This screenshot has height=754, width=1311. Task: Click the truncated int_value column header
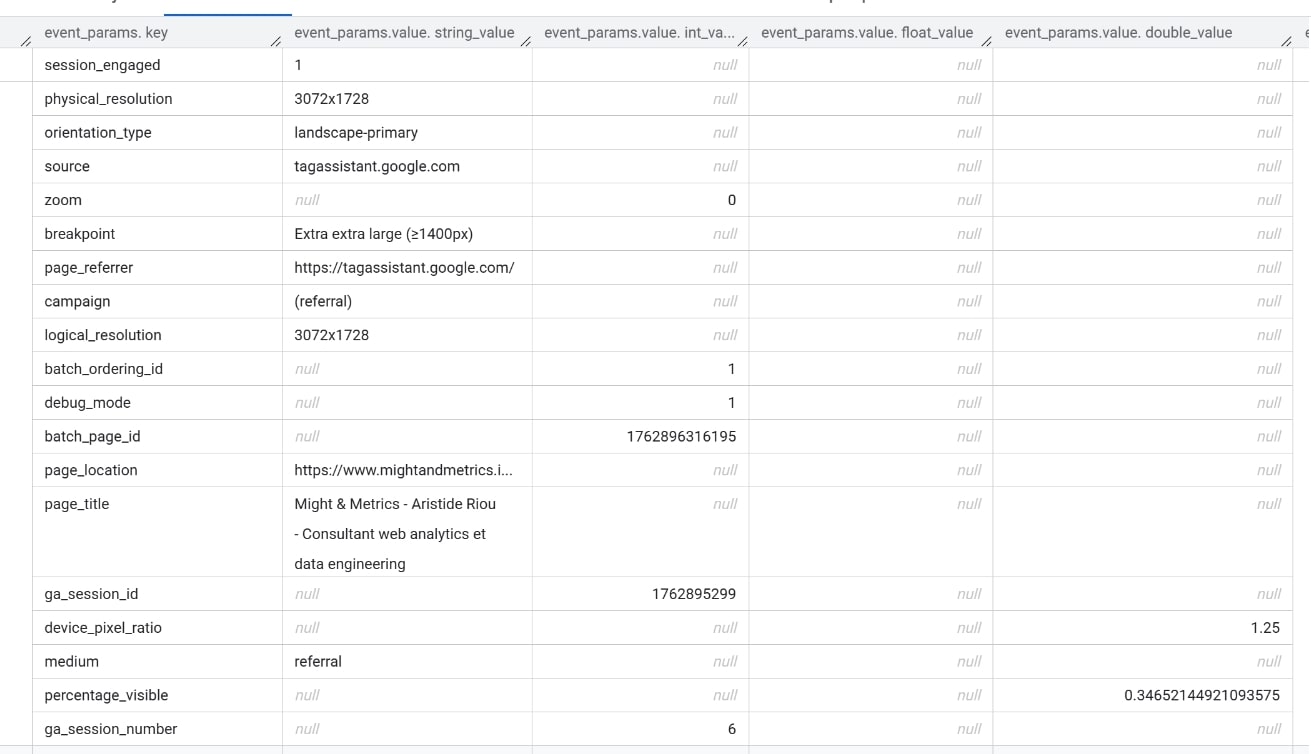click(x=638, y=33)
